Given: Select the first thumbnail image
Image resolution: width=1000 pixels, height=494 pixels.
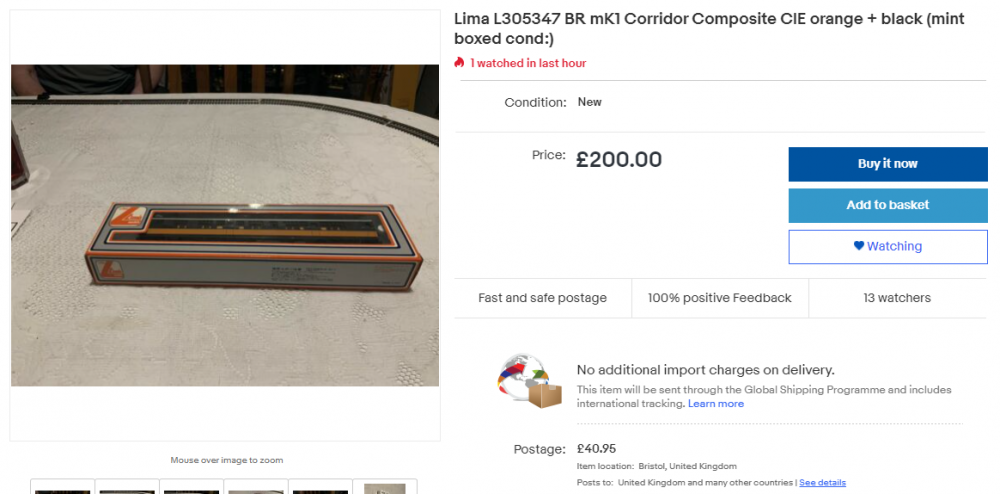Looking at the screenshot, I should [62, 488].
